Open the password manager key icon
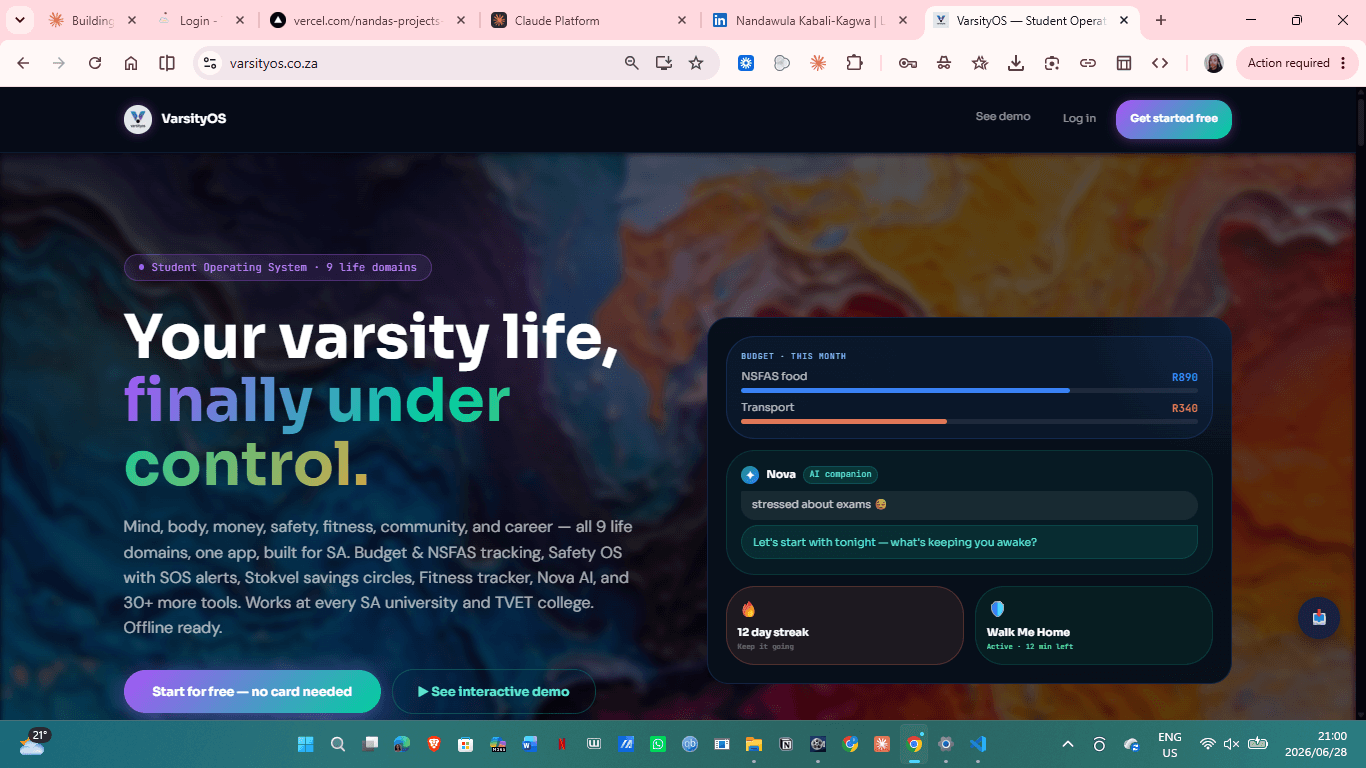The height and width of the screenshot is (768, 1366). pyautogui.click(x=908, y=63)
